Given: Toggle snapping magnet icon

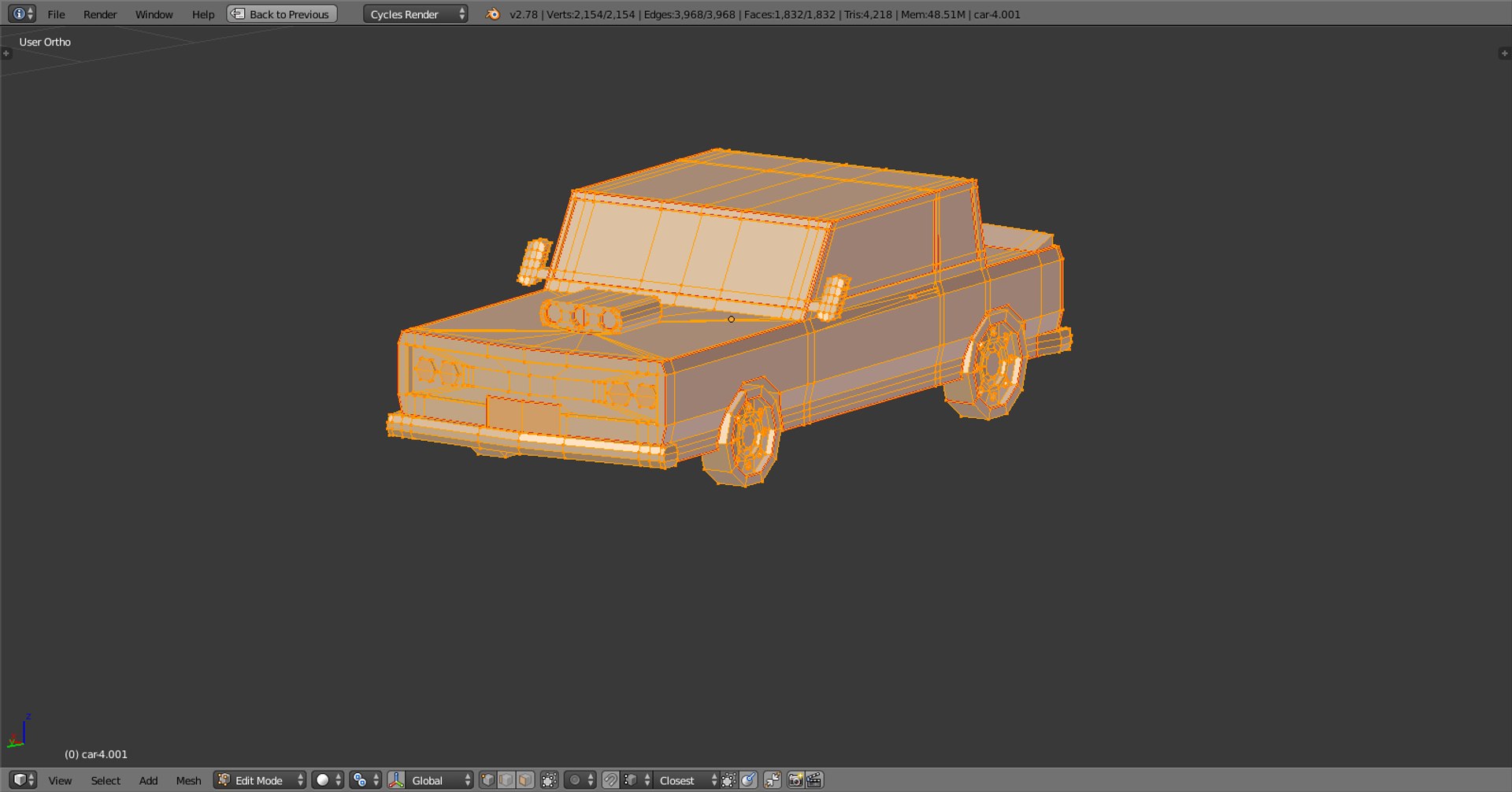Looking at the screenshot, I should pos(610,780).
